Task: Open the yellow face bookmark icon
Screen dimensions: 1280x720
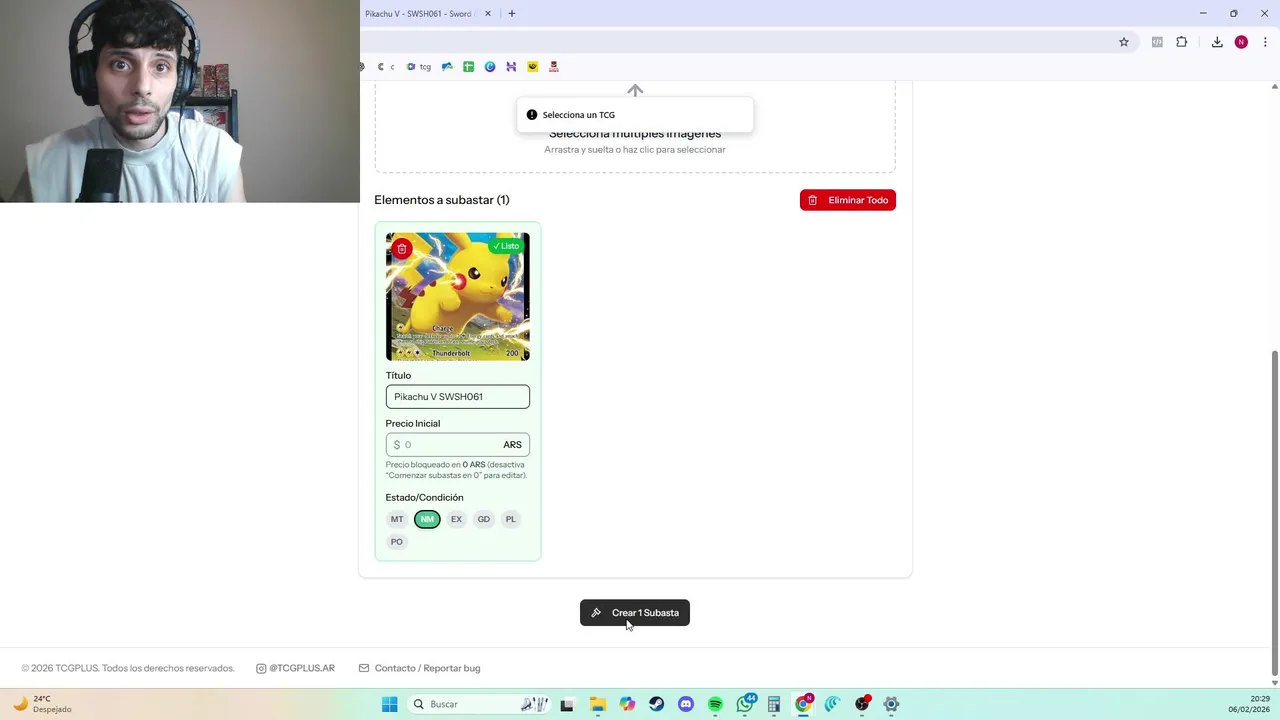Action: click(x=532, y=67)
